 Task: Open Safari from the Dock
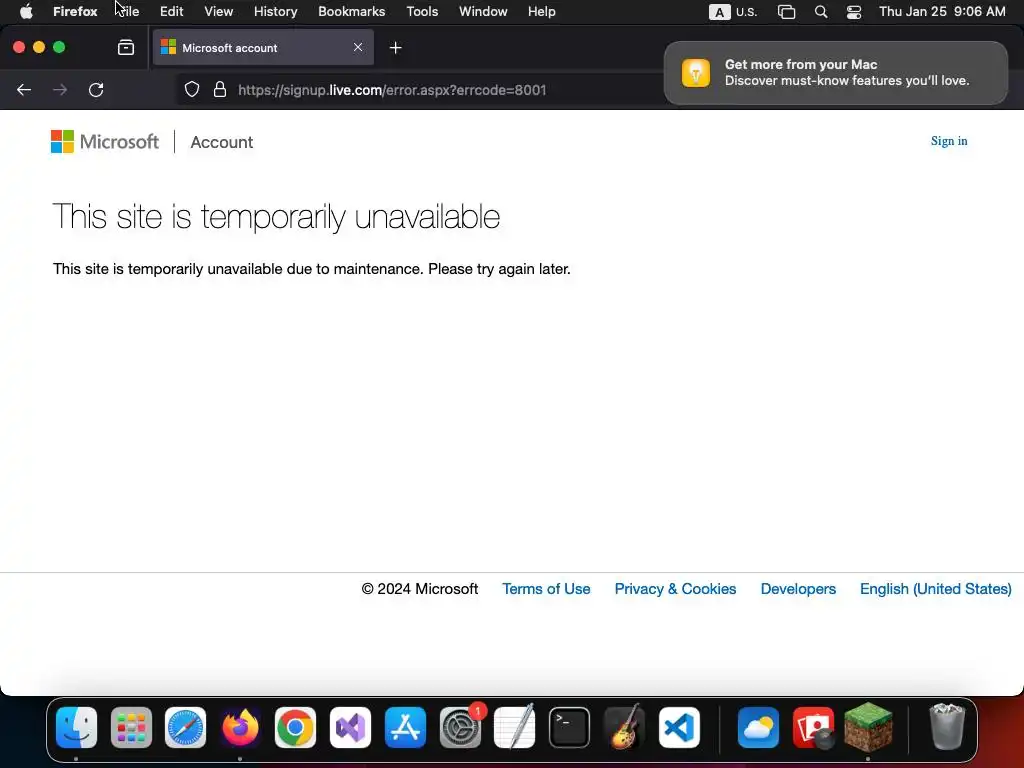coord(185,727)
